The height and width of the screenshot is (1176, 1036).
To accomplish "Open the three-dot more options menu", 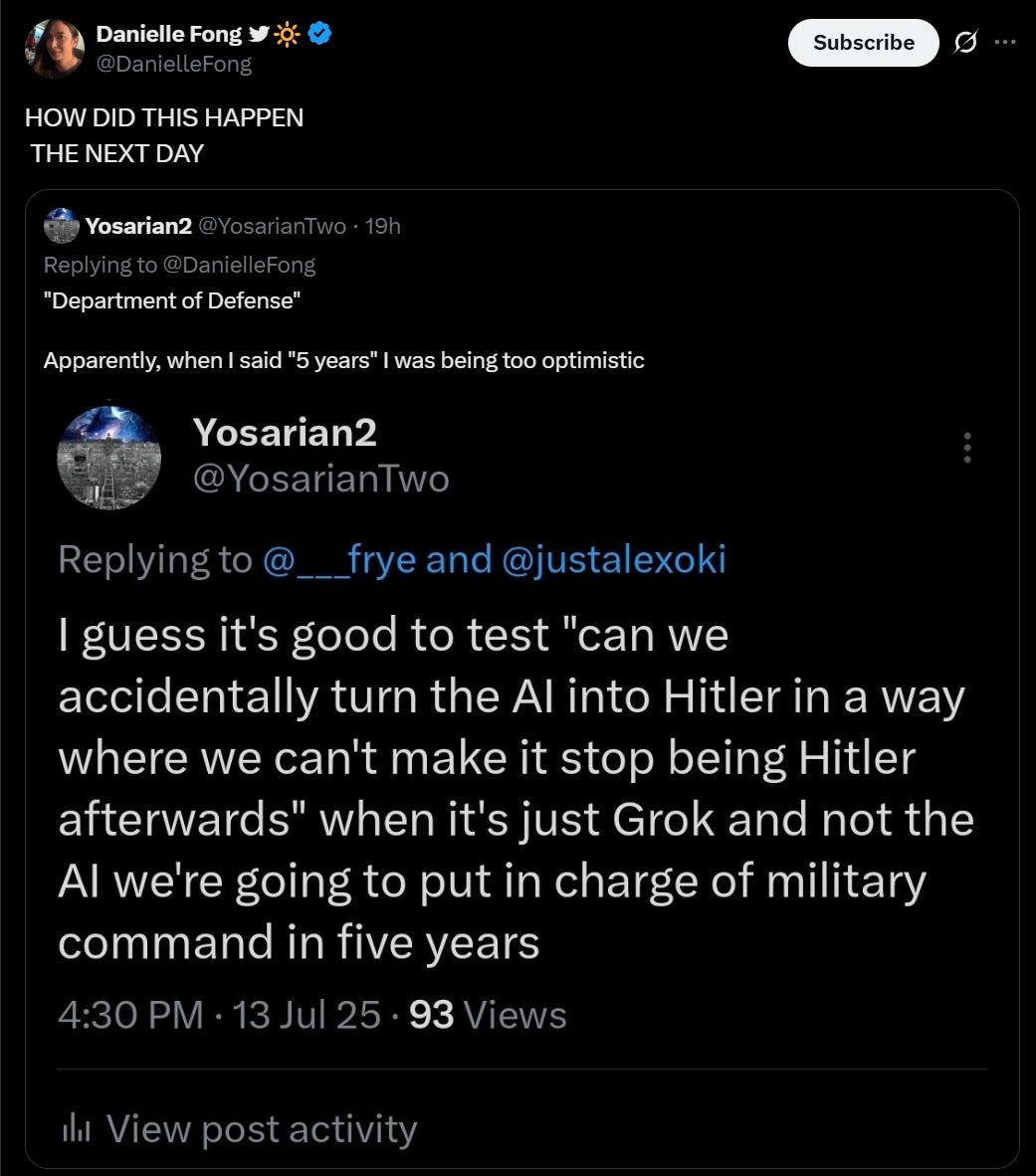I will [x=1005, y=43].
